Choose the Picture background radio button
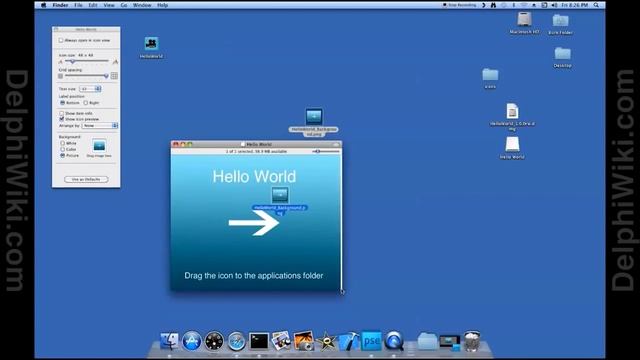 coord(62,156)
